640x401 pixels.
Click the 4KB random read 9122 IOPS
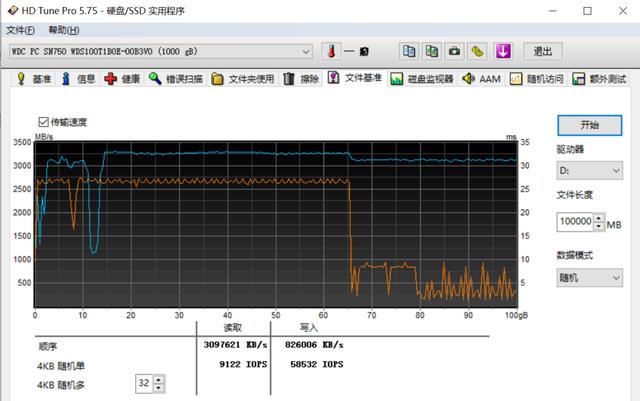(x=243, y=364)
